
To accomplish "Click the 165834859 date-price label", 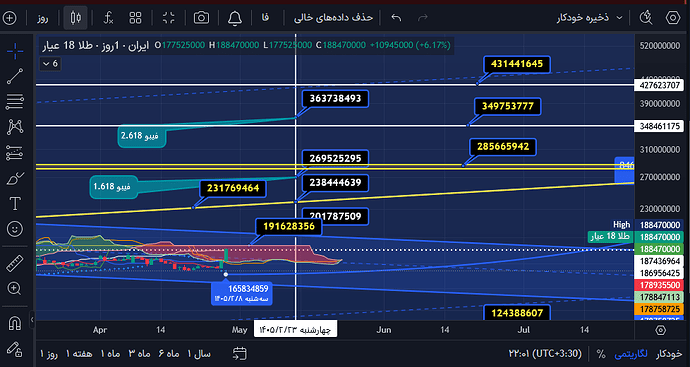I will (x=242, y=293).
